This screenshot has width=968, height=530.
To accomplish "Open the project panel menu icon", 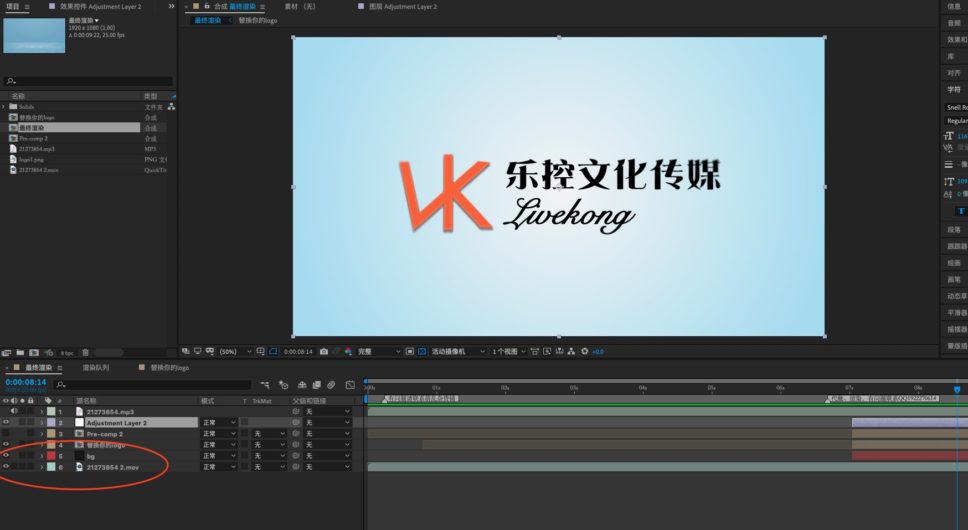I will pyautogui.click(x=27, y=6).
